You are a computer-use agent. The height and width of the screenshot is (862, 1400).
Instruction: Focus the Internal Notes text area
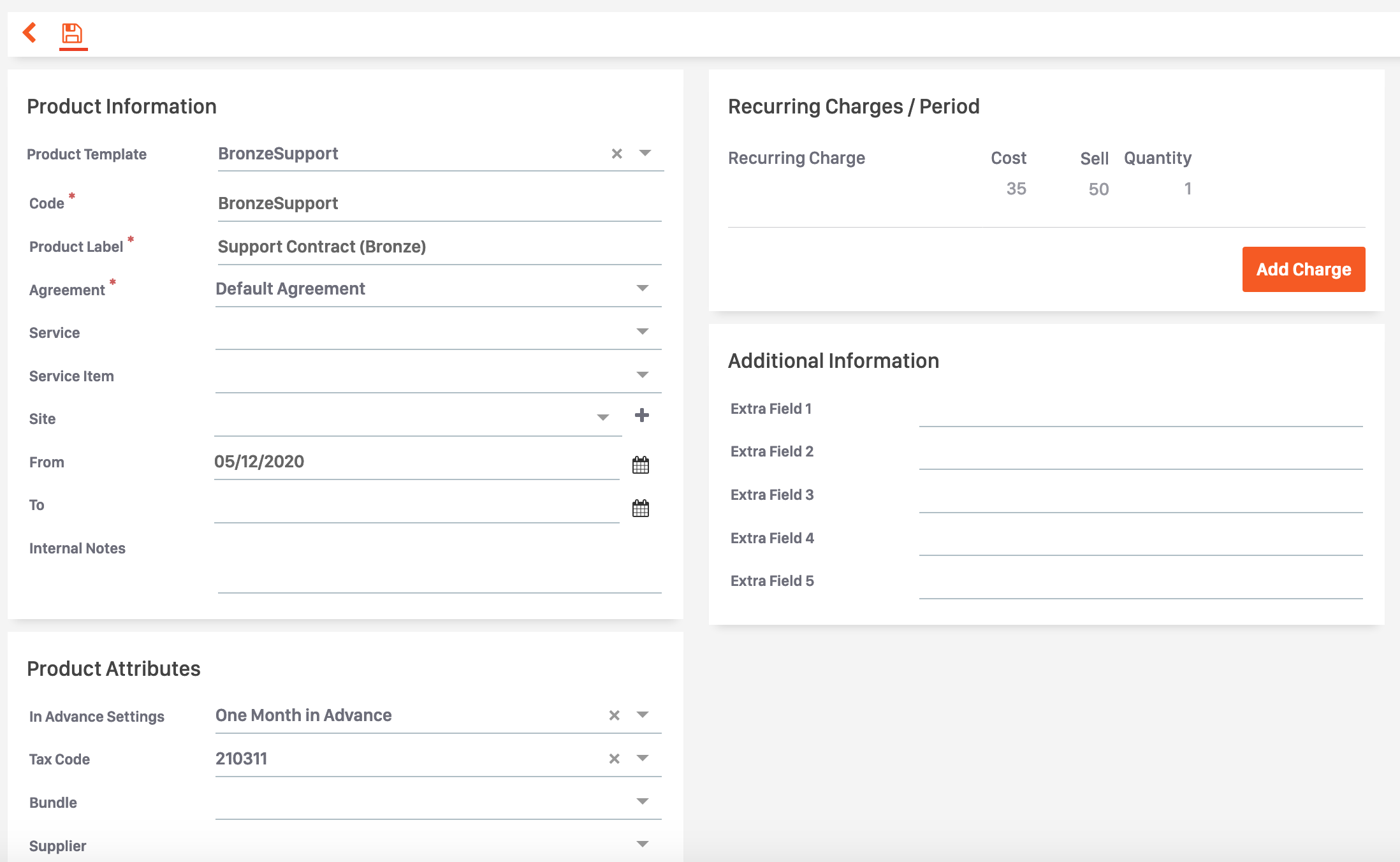440,564
